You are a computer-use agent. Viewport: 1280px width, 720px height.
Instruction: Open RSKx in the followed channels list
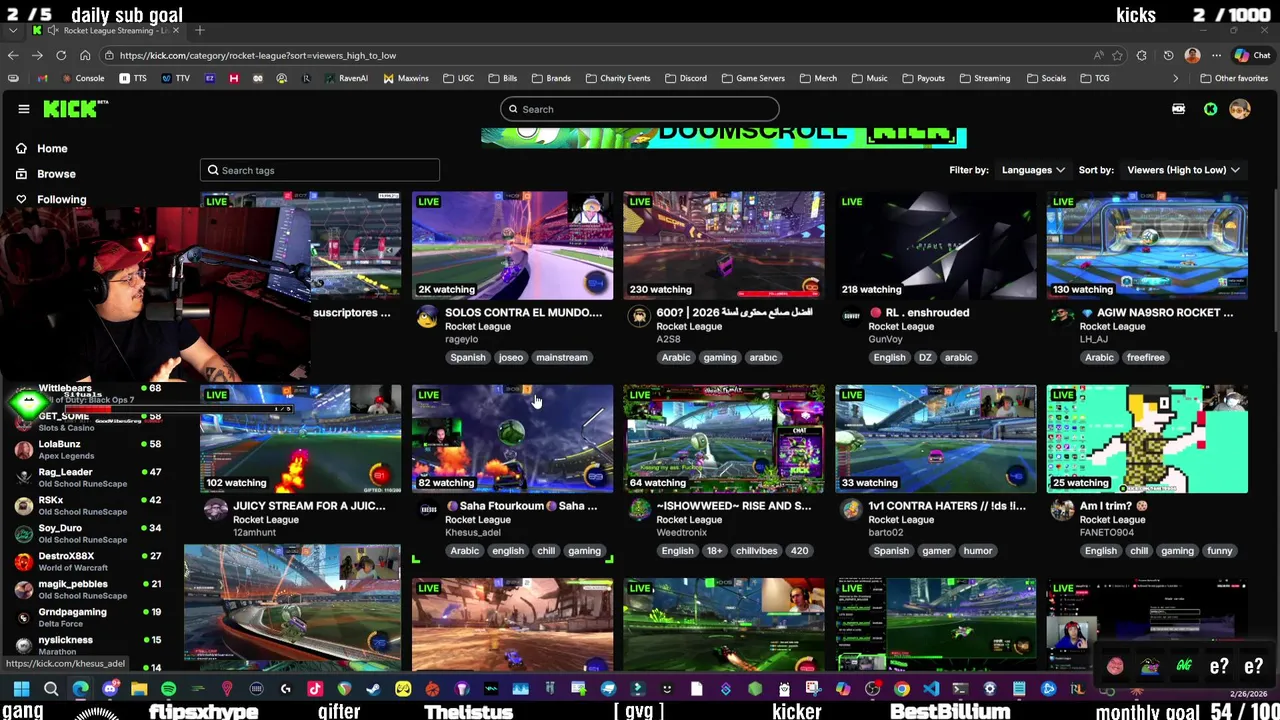click(88, 506)
